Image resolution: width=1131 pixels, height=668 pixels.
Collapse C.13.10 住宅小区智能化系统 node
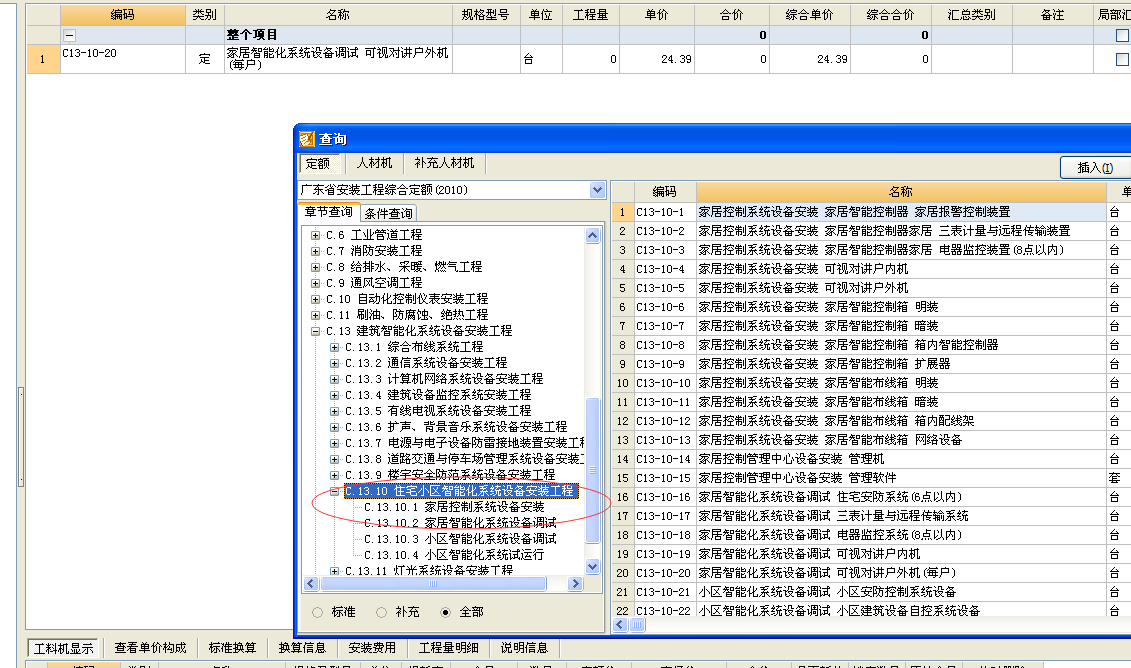[335, 491]
